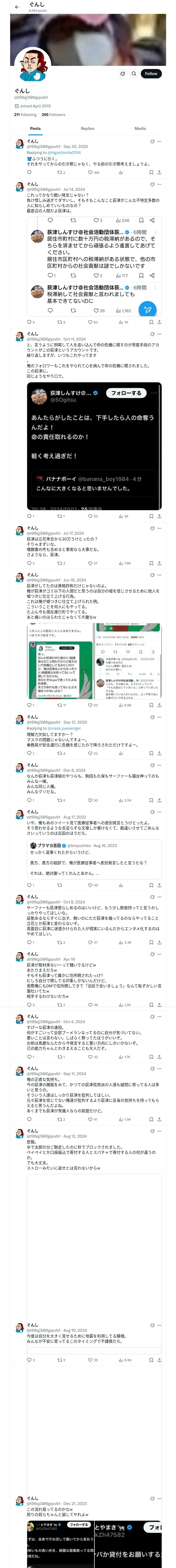
Task: Like the Sep 30, 2020 post with 166 likes
Action: (93, 172)
